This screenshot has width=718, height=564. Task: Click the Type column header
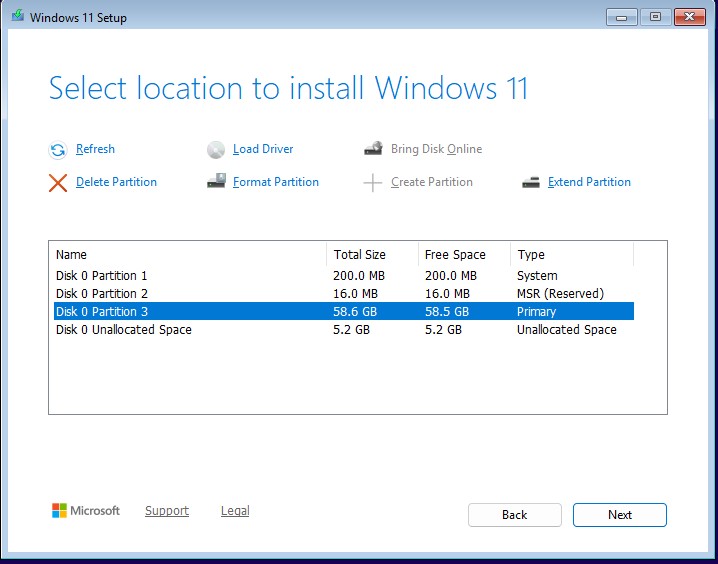pyautogui.click(x=572, y=255)
